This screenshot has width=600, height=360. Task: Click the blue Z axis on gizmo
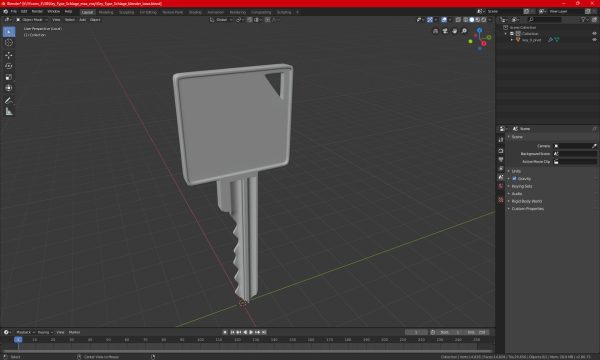[479, 30]
